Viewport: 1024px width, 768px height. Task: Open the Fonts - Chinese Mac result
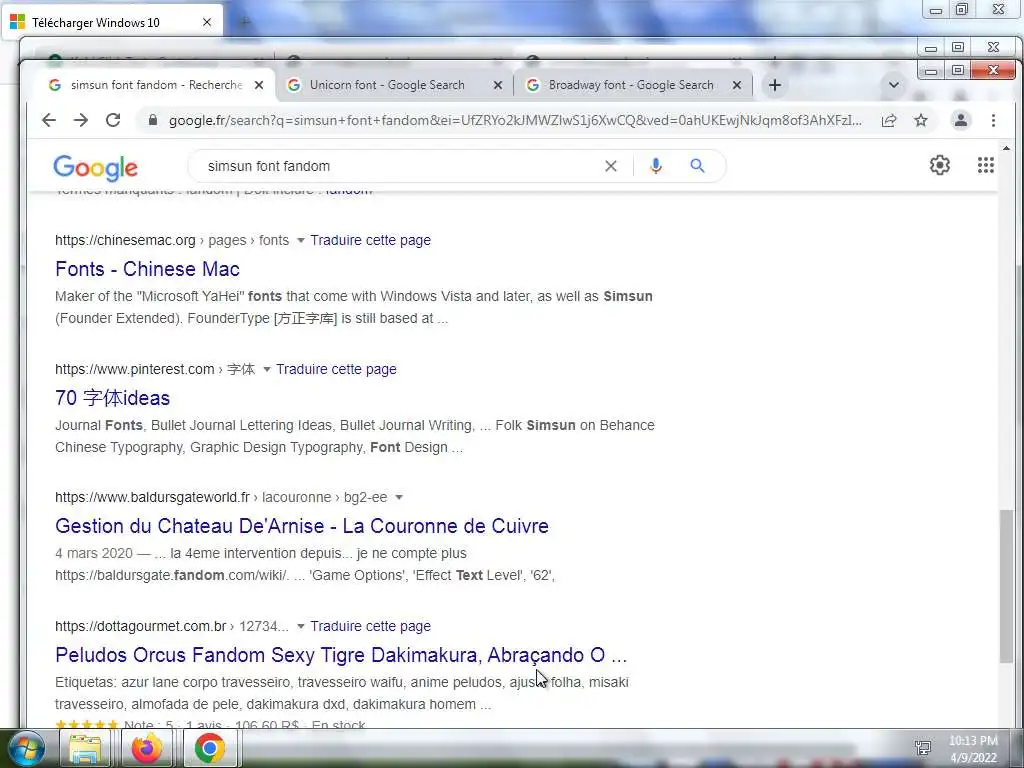pos(148,269)
